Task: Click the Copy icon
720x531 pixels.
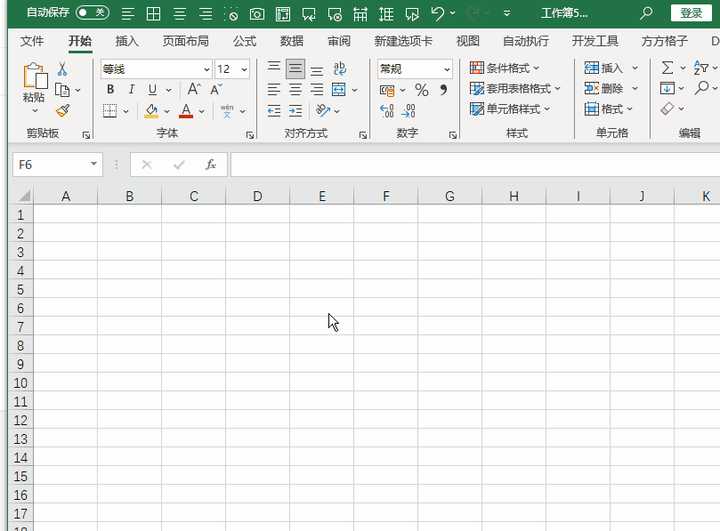Action: click(62, 90)
